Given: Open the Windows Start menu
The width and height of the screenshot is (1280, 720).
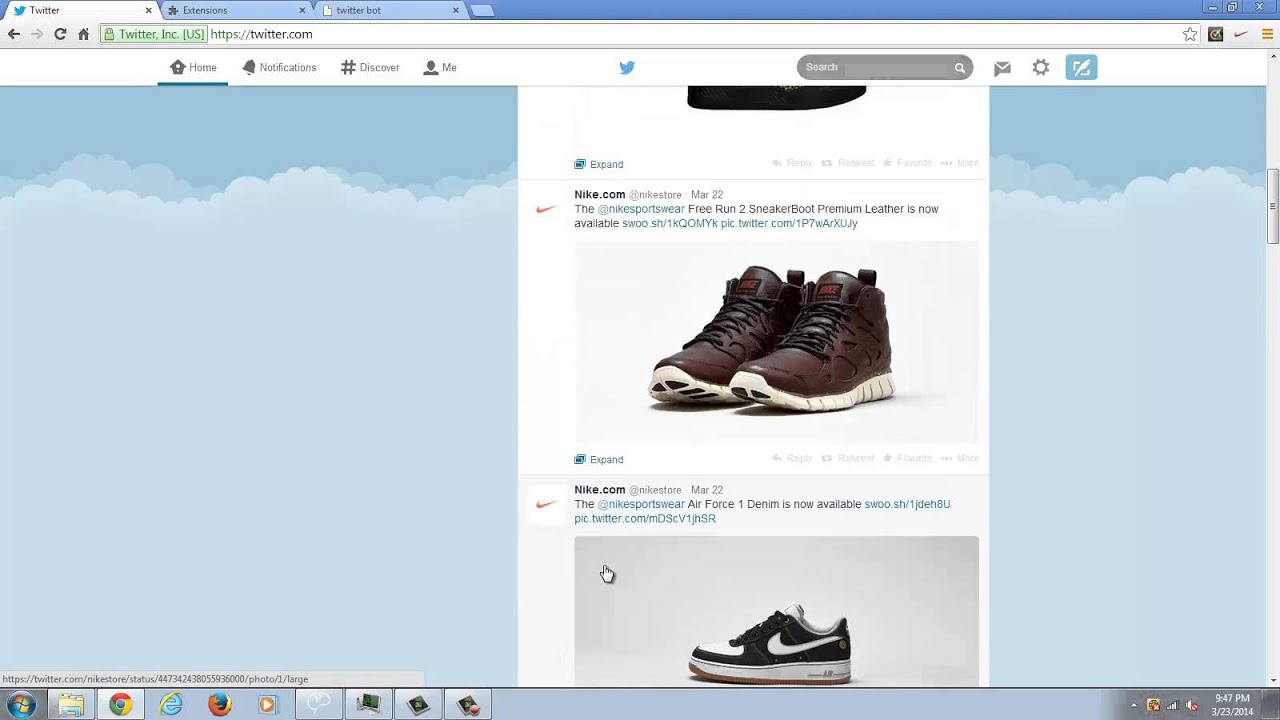Looking at the screenshot, I should coord(21,705).
